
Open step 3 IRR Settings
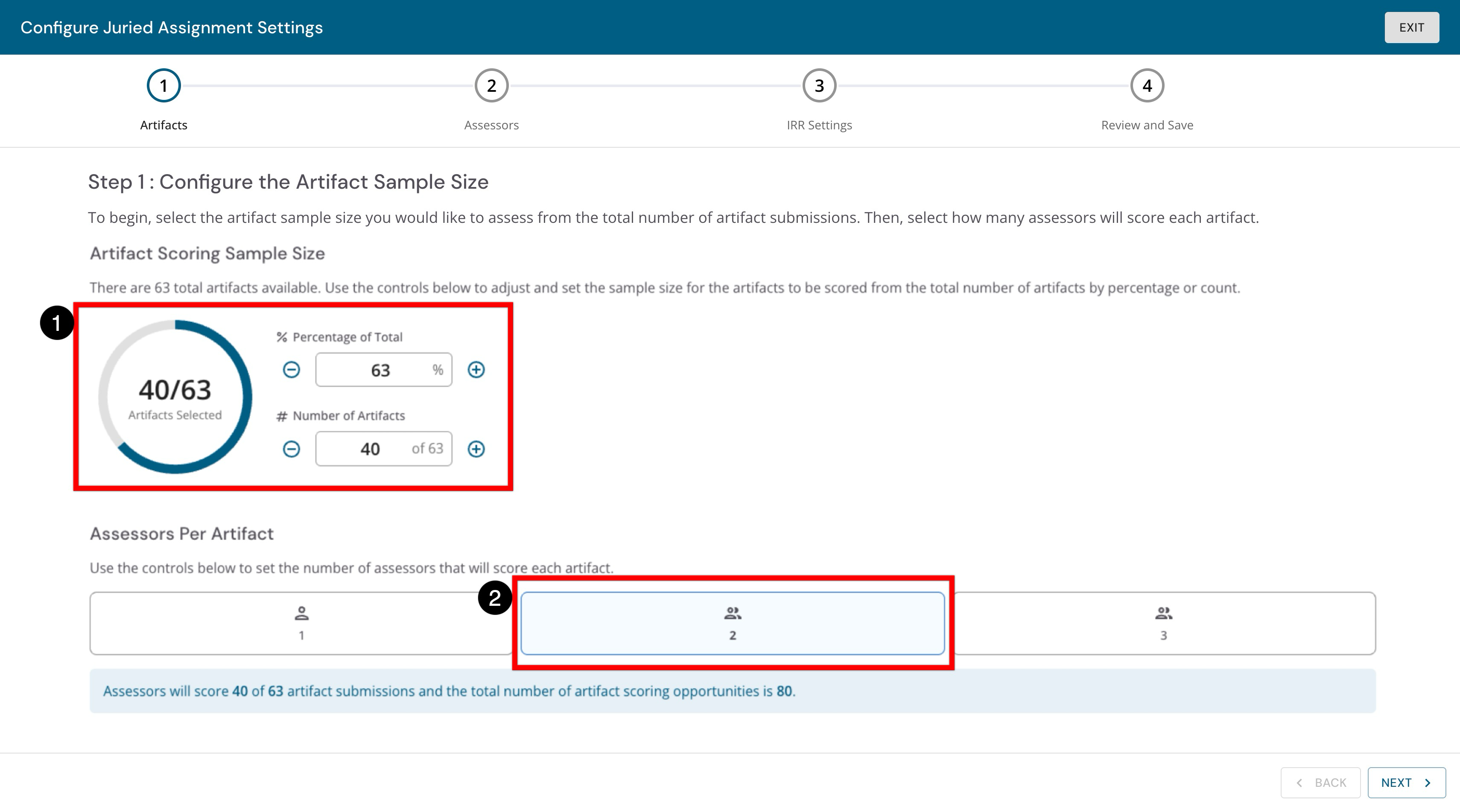820,85
